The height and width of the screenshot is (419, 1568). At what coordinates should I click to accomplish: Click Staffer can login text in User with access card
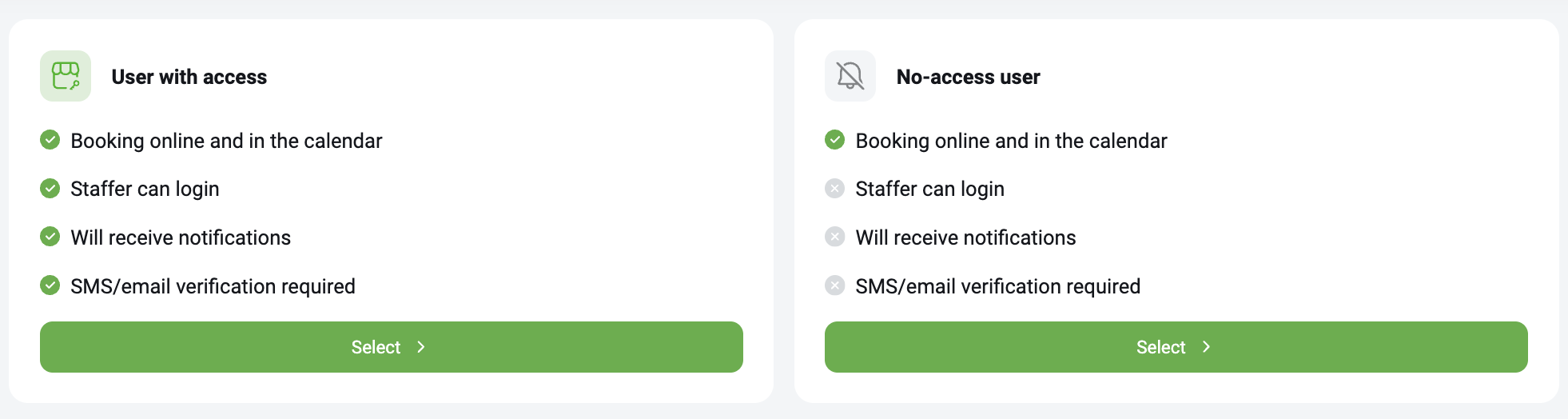point(145,190)
